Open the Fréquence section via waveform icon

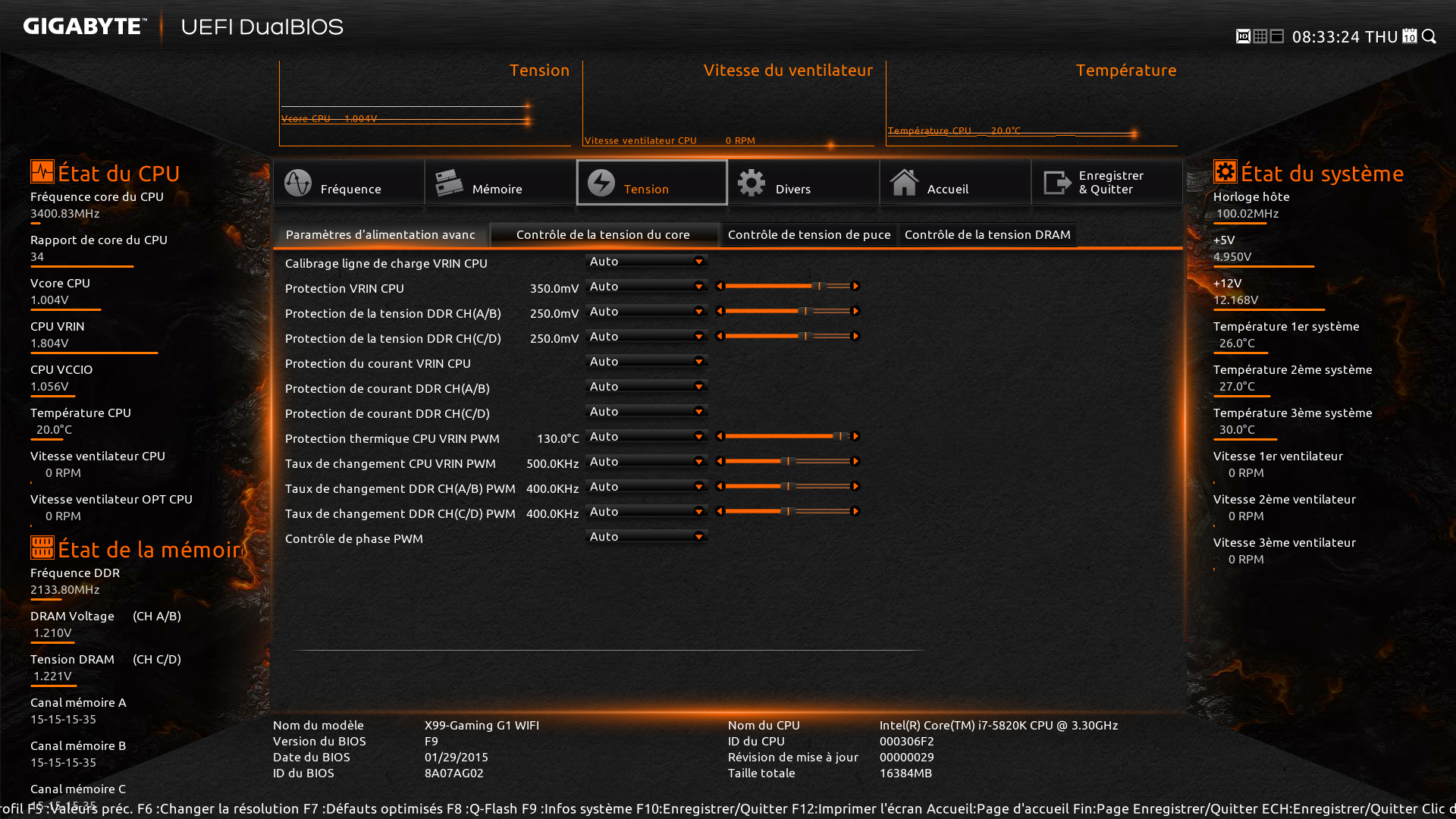[298, 183]
